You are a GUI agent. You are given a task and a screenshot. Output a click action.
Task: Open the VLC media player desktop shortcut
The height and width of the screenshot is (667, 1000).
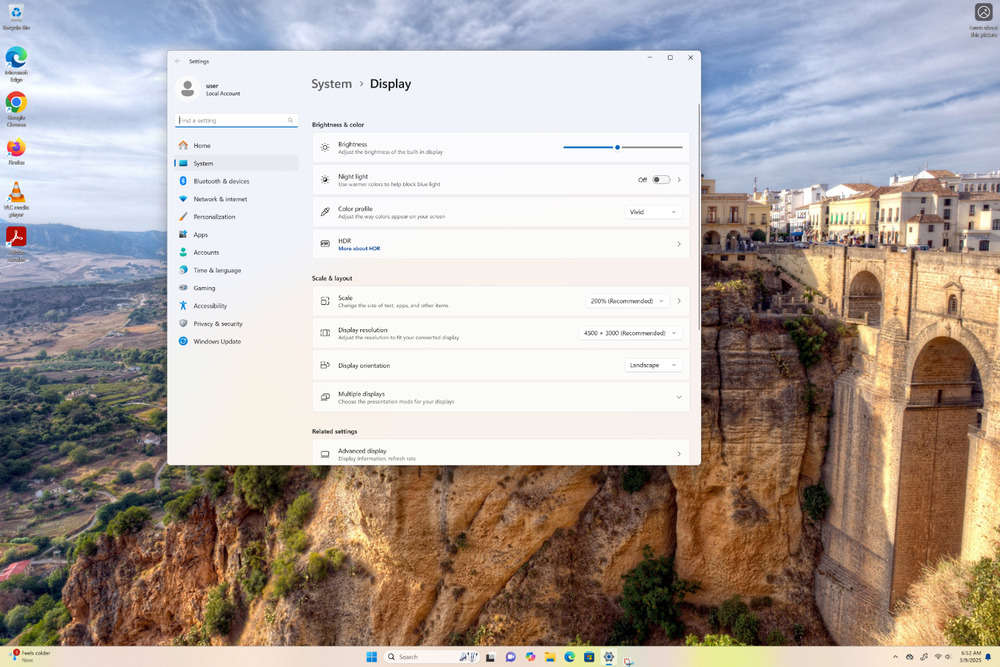click(x=16, y=199)
